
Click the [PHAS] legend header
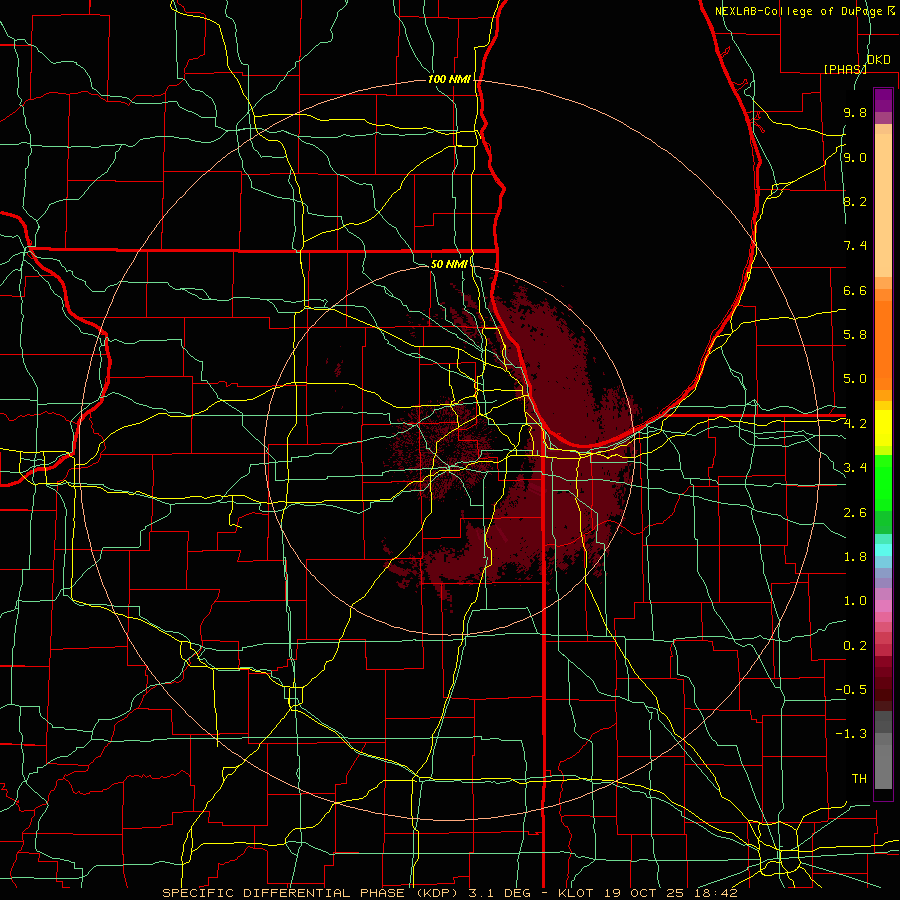click(x=845, y=69)
